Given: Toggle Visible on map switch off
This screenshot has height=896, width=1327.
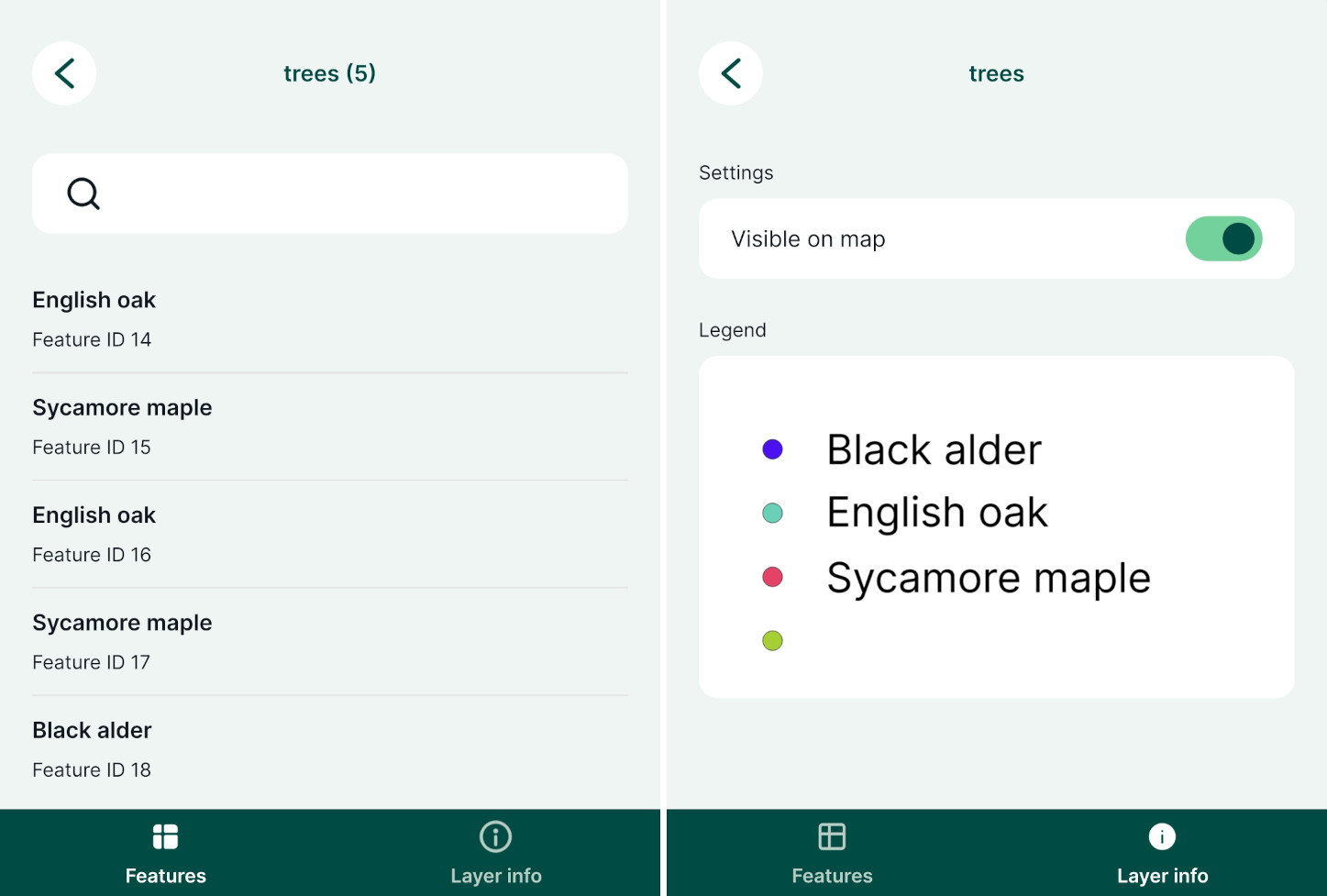Looking at the screenshot, I should pos(1223,238).
